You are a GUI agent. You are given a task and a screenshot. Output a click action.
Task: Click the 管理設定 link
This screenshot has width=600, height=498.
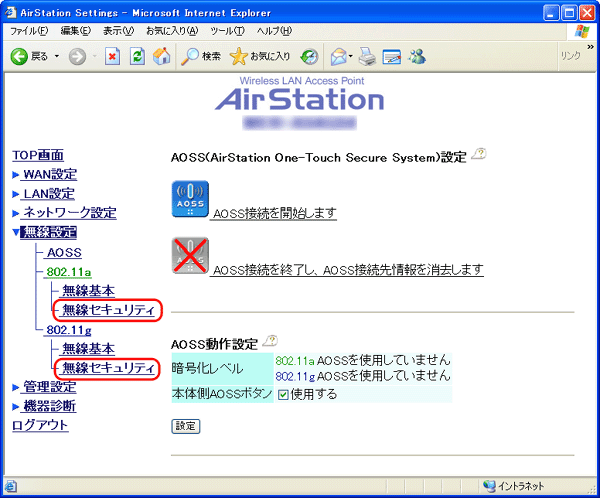(50, 387)
